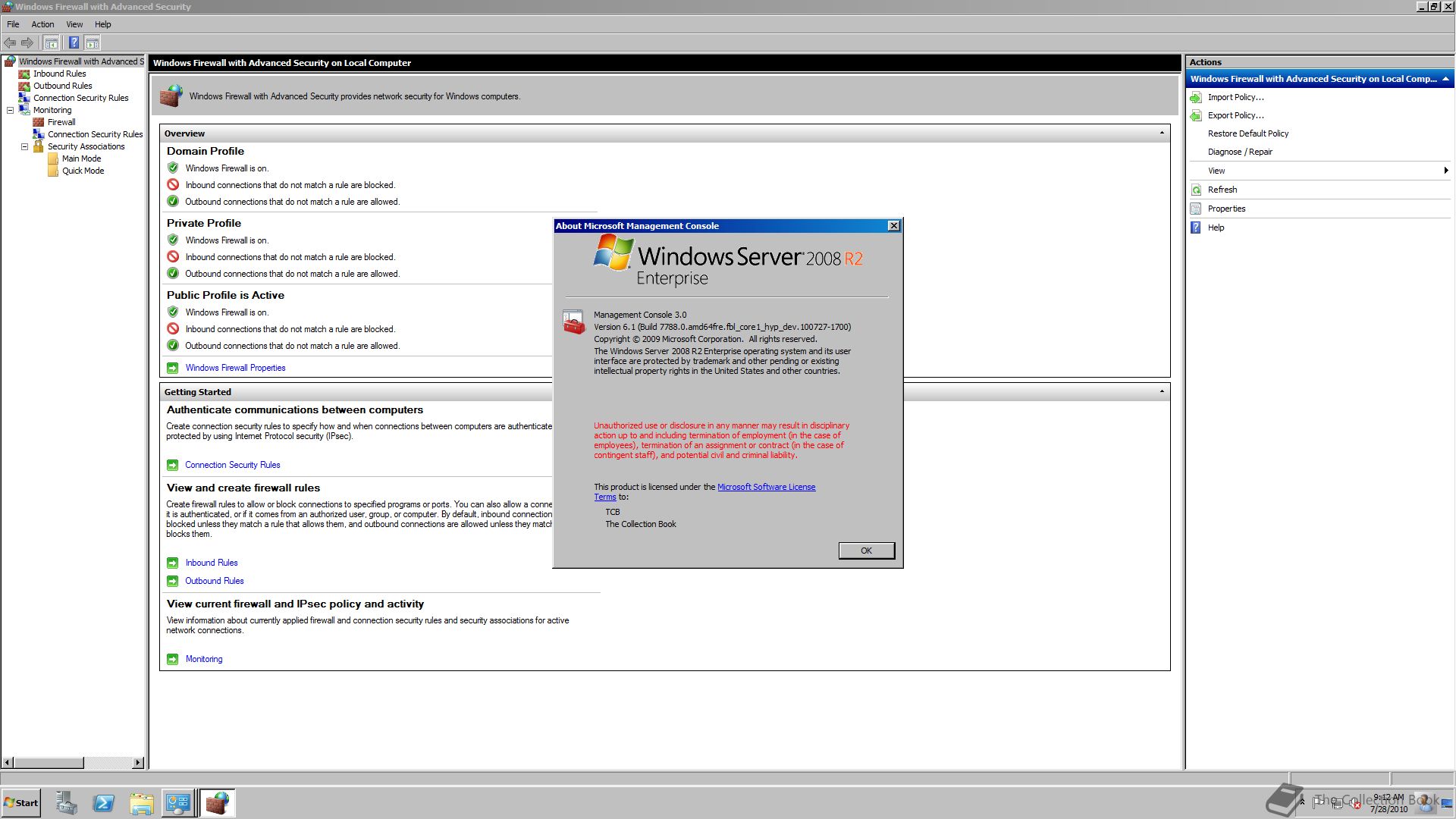Click the Import Policy icon in Actions

coord(1196,97)
